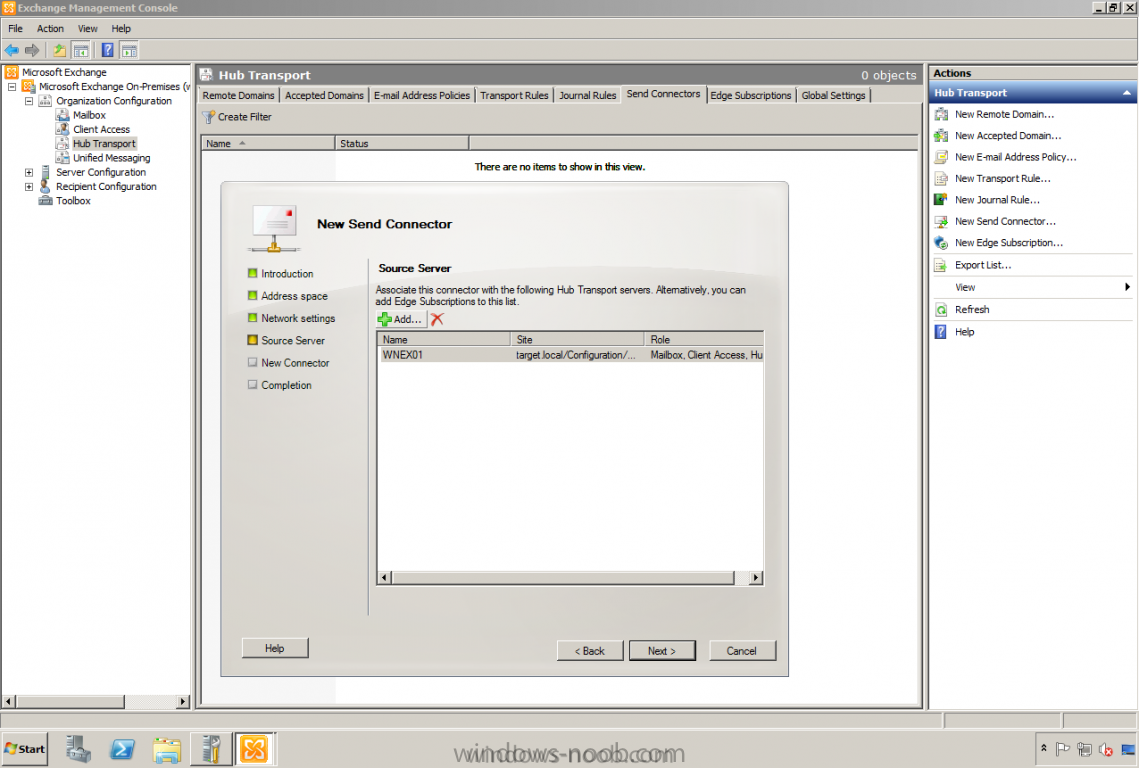The image size is (1139, 768).
Task: Click the New Transport Rule icon
Action: [941, 179]
